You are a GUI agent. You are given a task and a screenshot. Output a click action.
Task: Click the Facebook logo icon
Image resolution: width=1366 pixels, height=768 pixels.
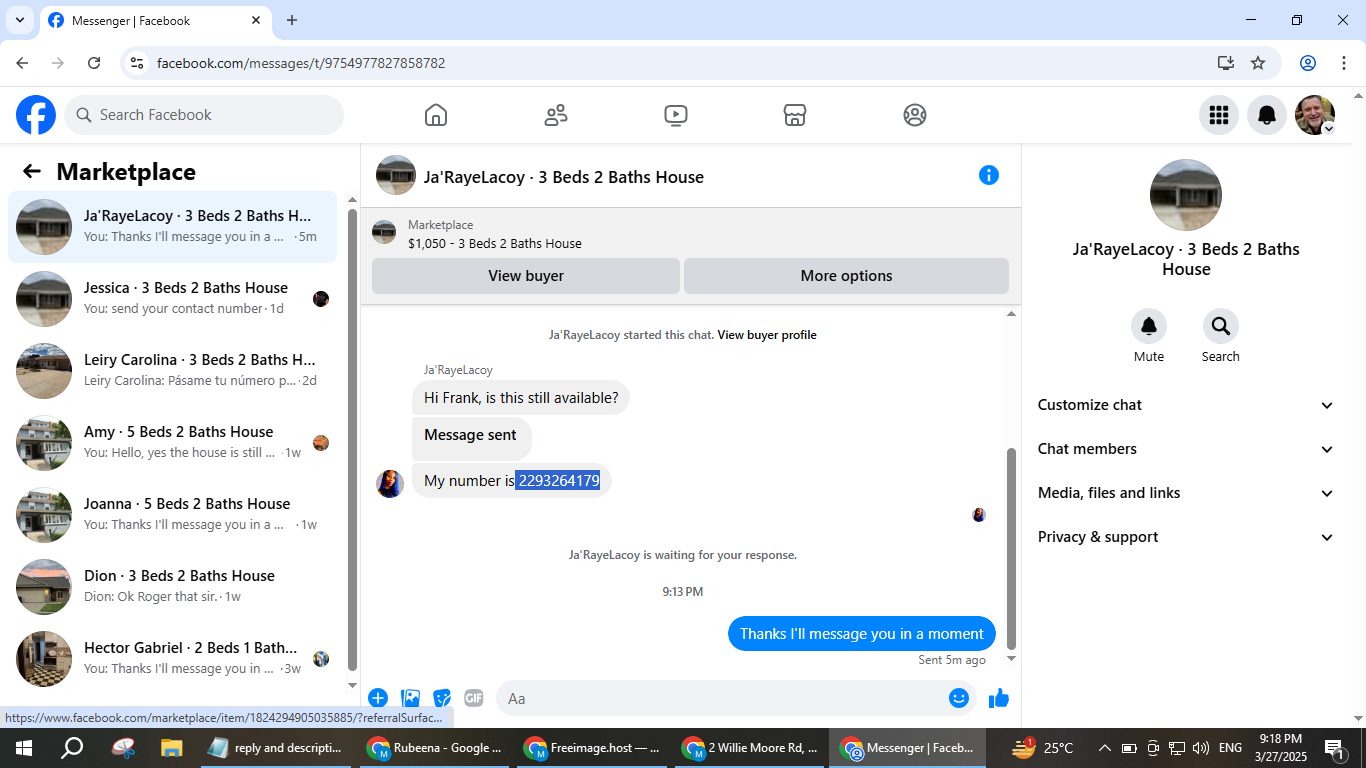point(36,115)
